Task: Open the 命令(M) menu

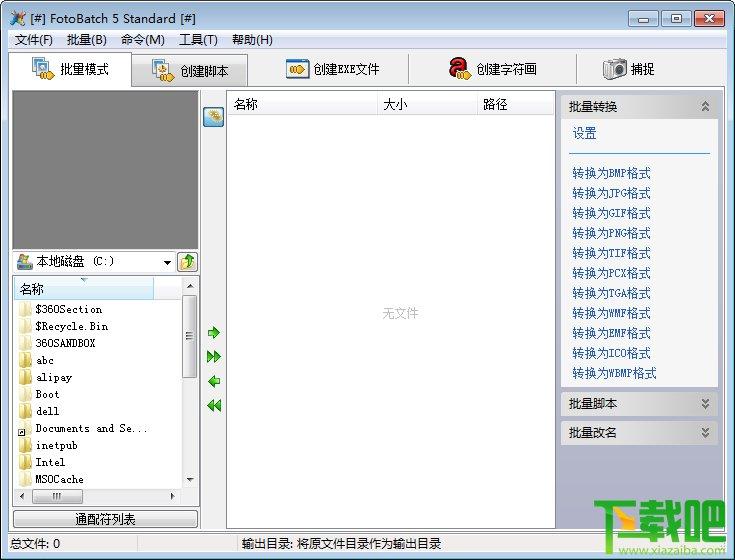Action: pos(142,40)
